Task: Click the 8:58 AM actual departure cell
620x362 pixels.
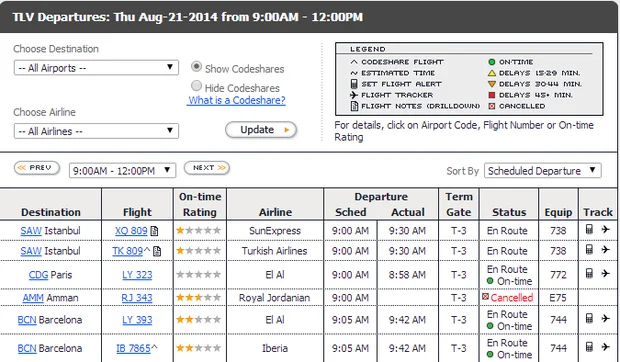Action: (x=407, y=275)
